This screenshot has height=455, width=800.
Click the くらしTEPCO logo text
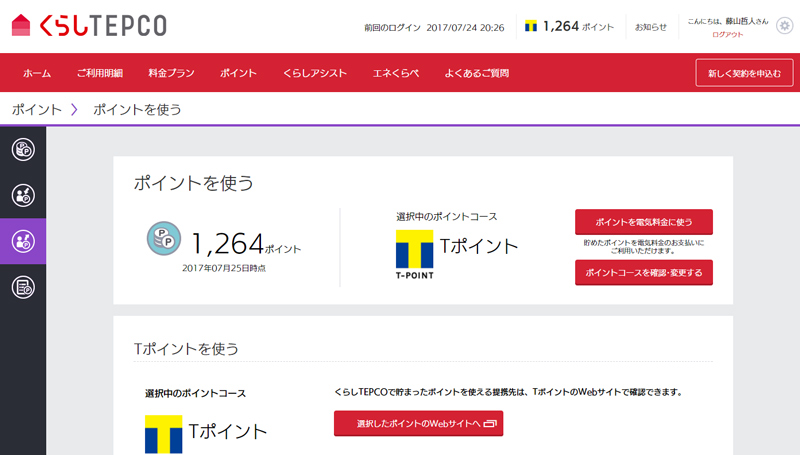103,26
